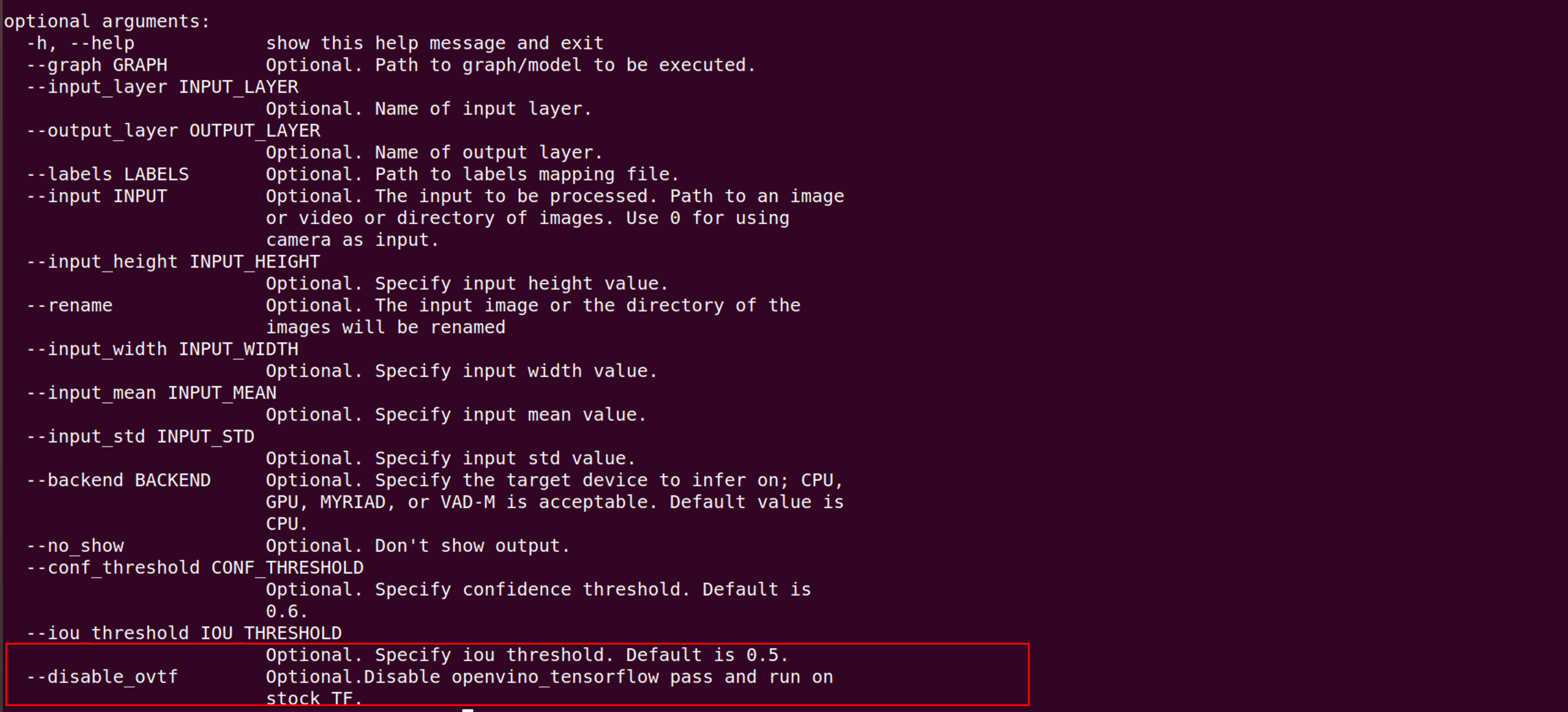
Task: Click the '--input_mean INPUT_MEAN' argument
Action: 152,393
